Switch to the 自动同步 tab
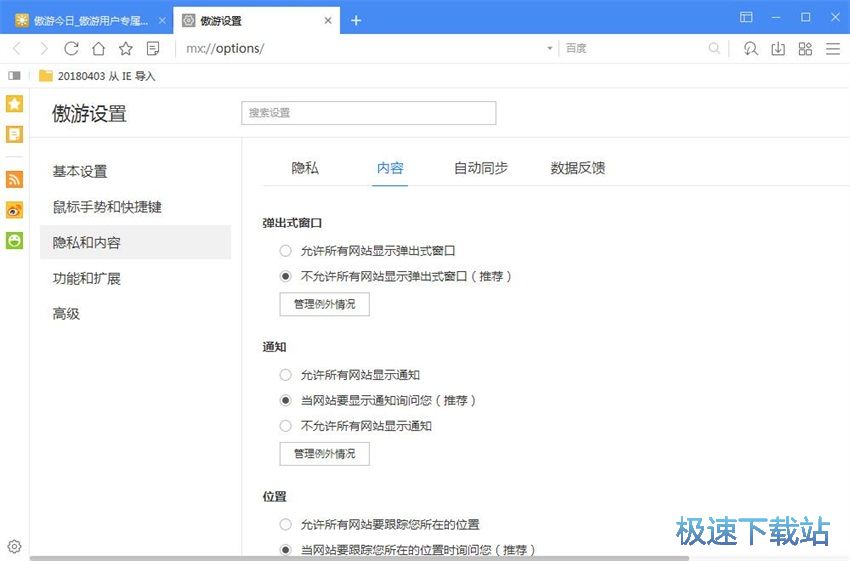This screenshot has width=850, height=561. (481, 168)
